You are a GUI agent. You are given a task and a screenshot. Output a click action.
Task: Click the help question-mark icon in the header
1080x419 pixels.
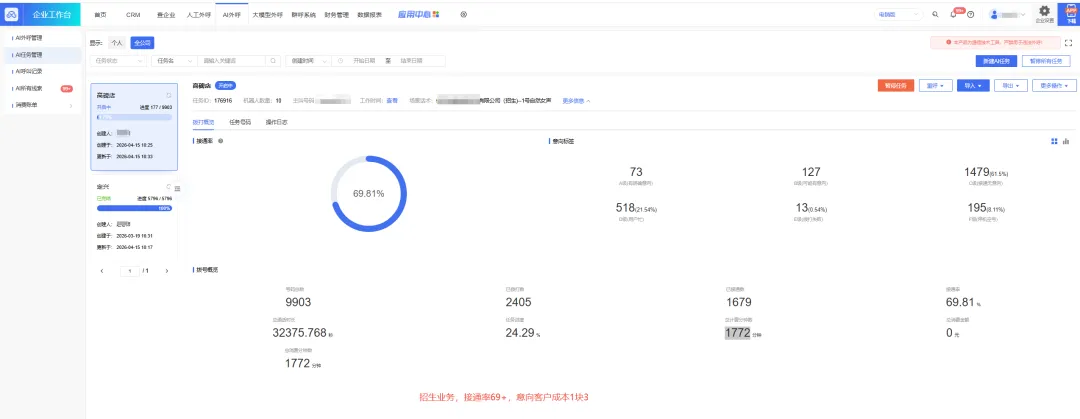[x=970, y=14]
